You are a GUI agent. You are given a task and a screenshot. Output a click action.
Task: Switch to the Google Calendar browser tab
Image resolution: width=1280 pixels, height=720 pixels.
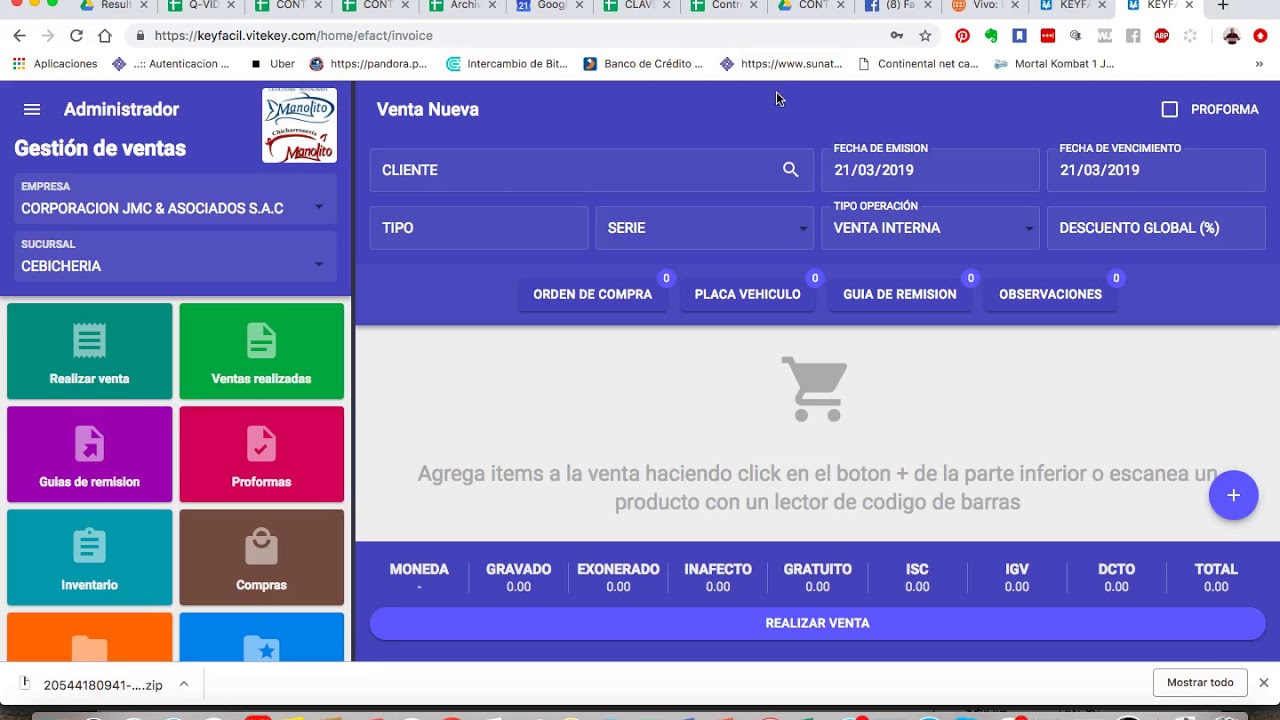550,6
